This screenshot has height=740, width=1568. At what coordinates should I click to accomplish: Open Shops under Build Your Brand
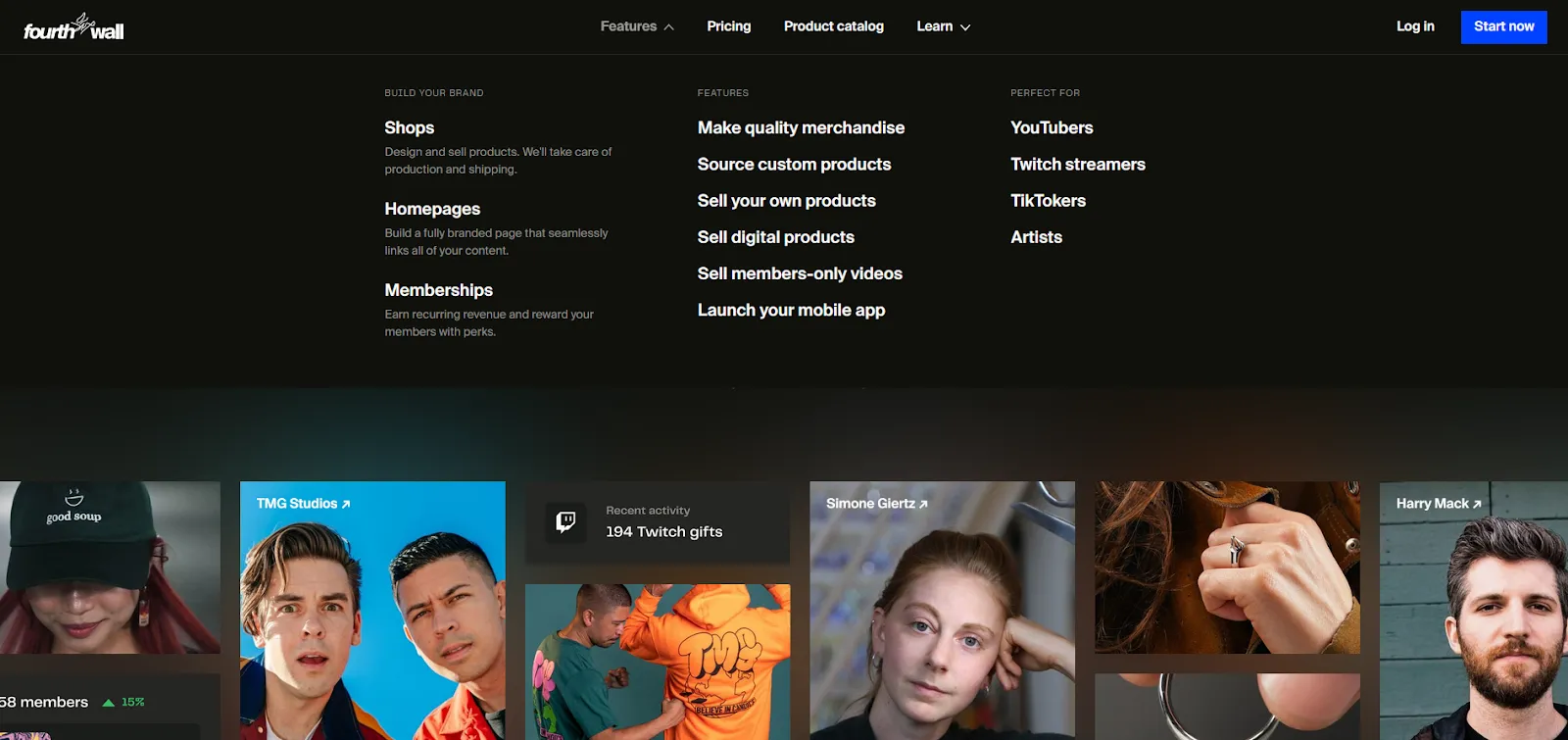point(409,127)
